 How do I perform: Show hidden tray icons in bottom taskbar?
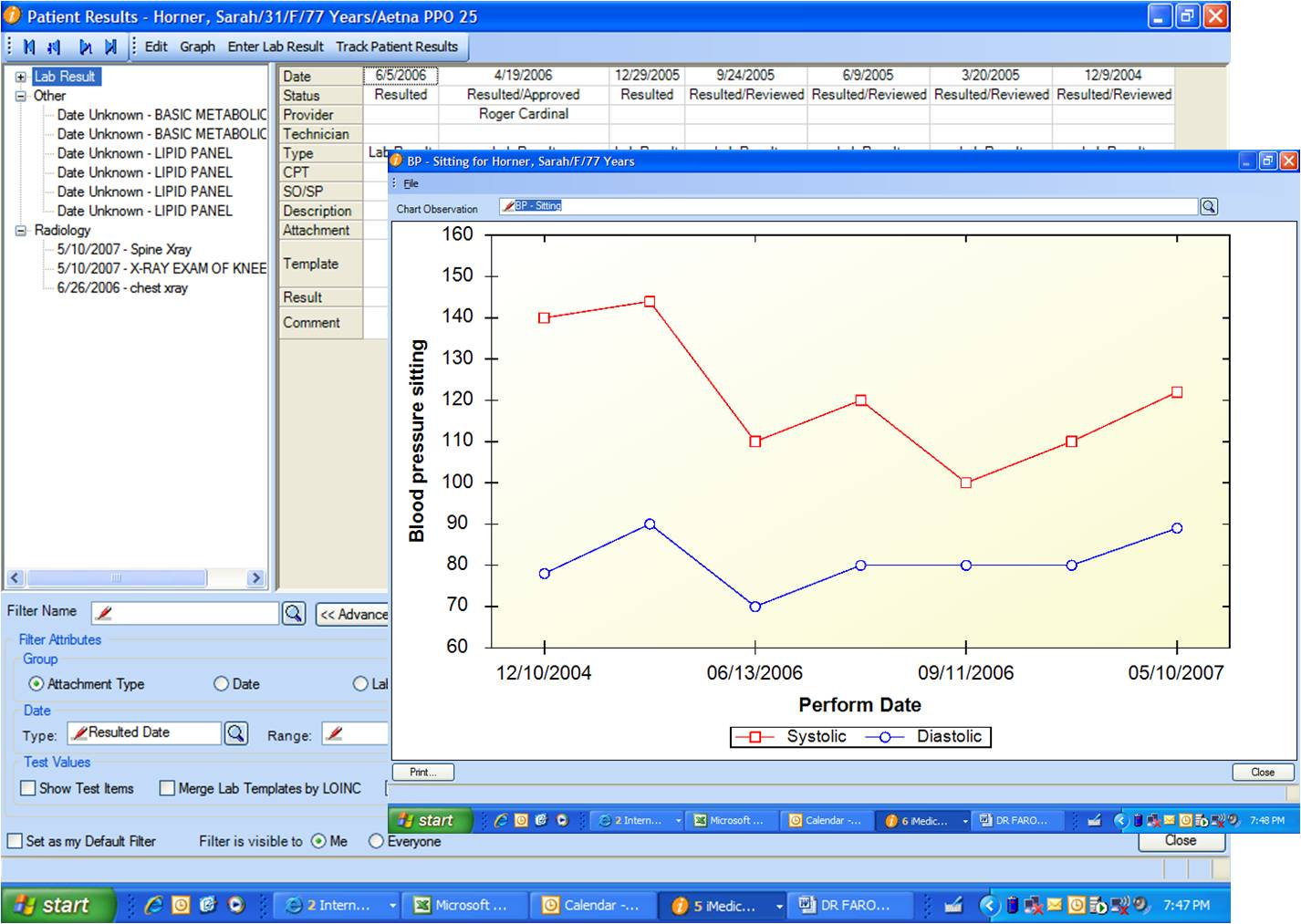(x=989, y=905)
